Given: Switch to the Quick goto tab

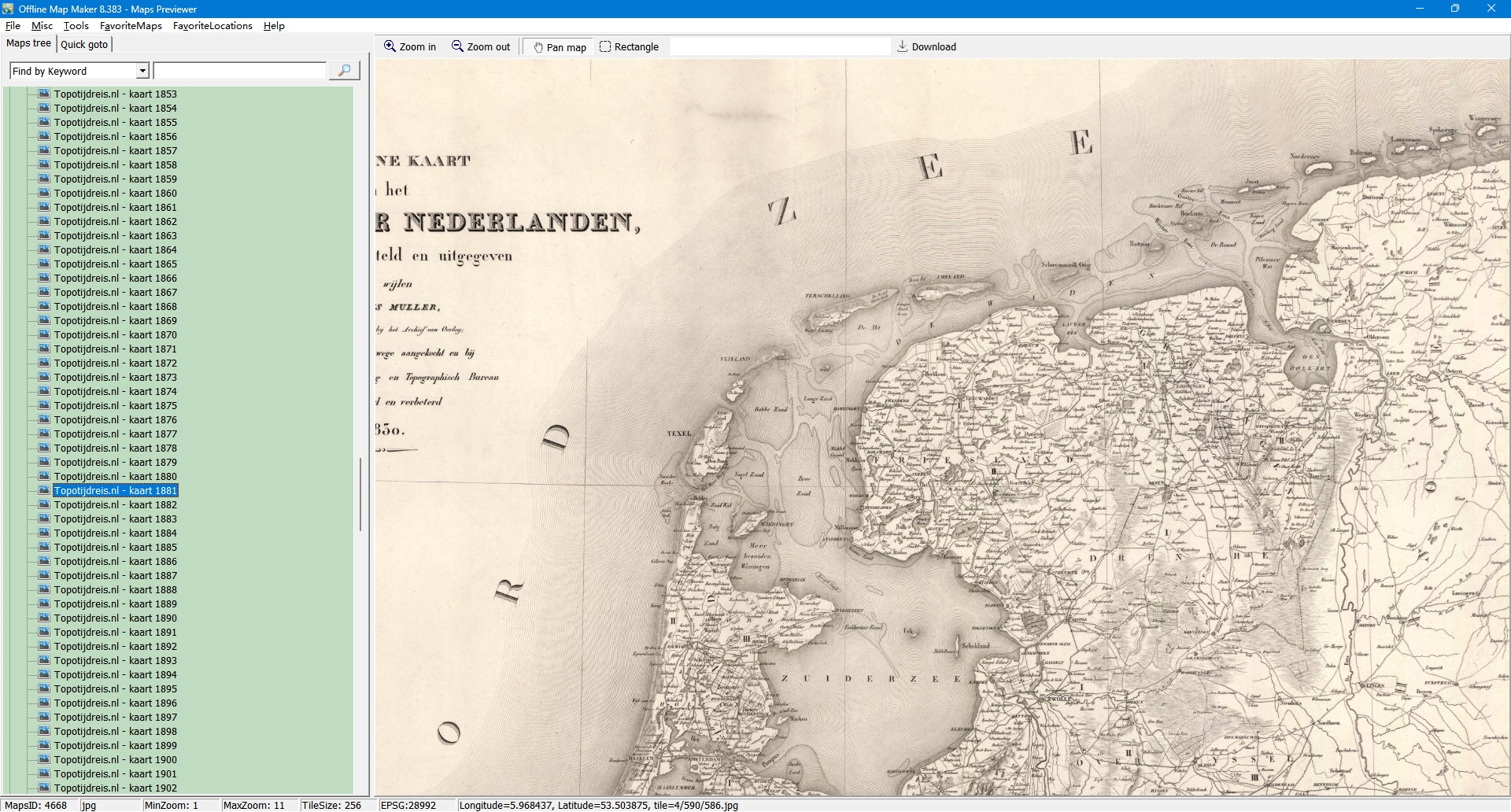Looking at the screenshot, I should (x=84, y=44).
